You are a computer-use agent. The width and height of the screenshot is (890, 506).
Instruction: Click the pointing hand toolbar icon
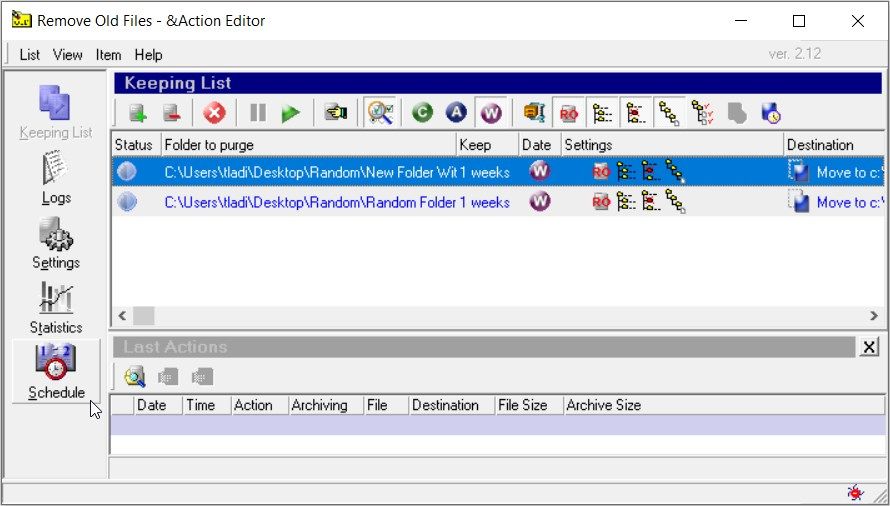(x=336, y=112)
